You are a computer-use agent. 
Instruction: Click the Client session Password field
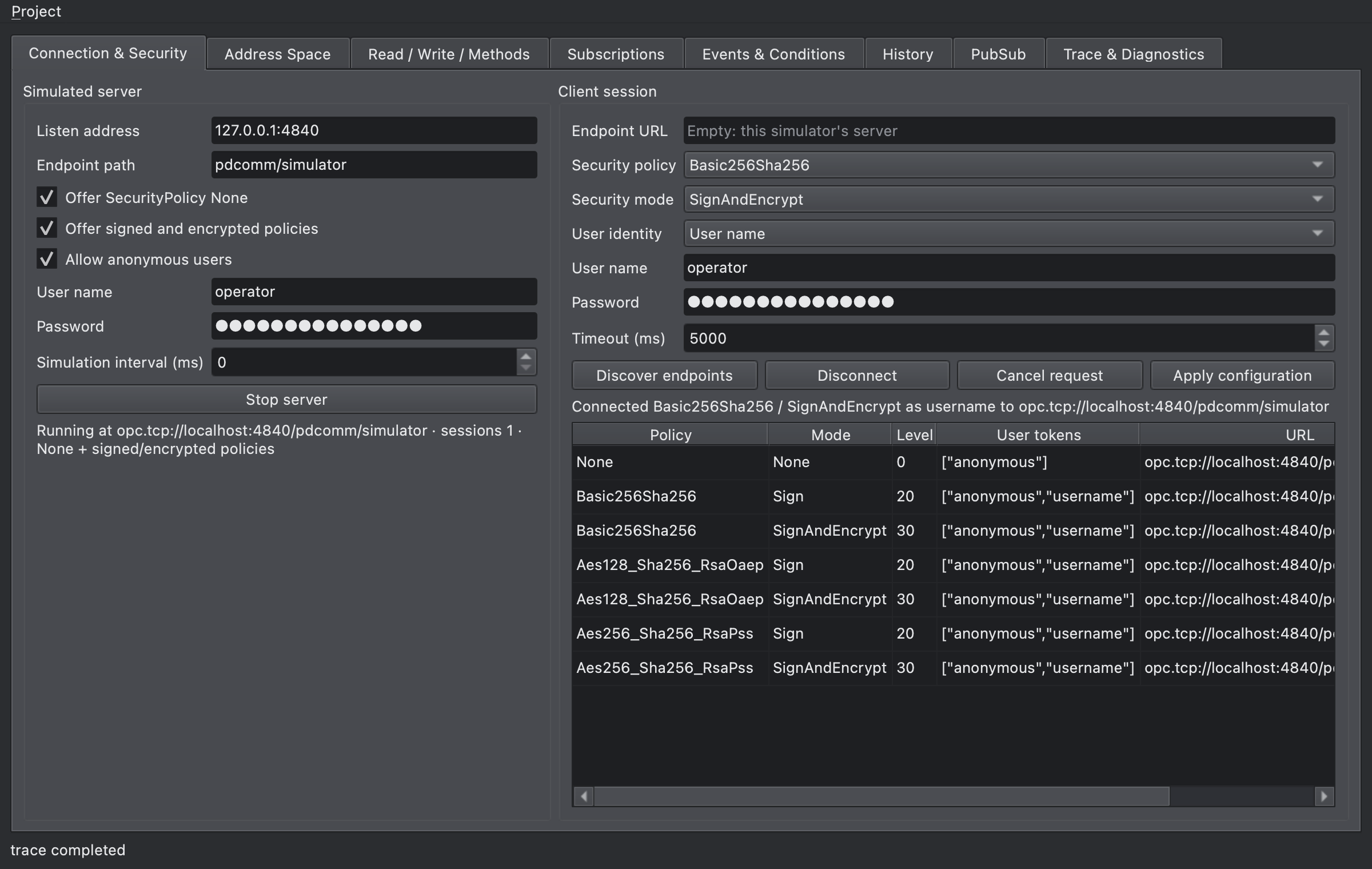(x=1009, y=302)
